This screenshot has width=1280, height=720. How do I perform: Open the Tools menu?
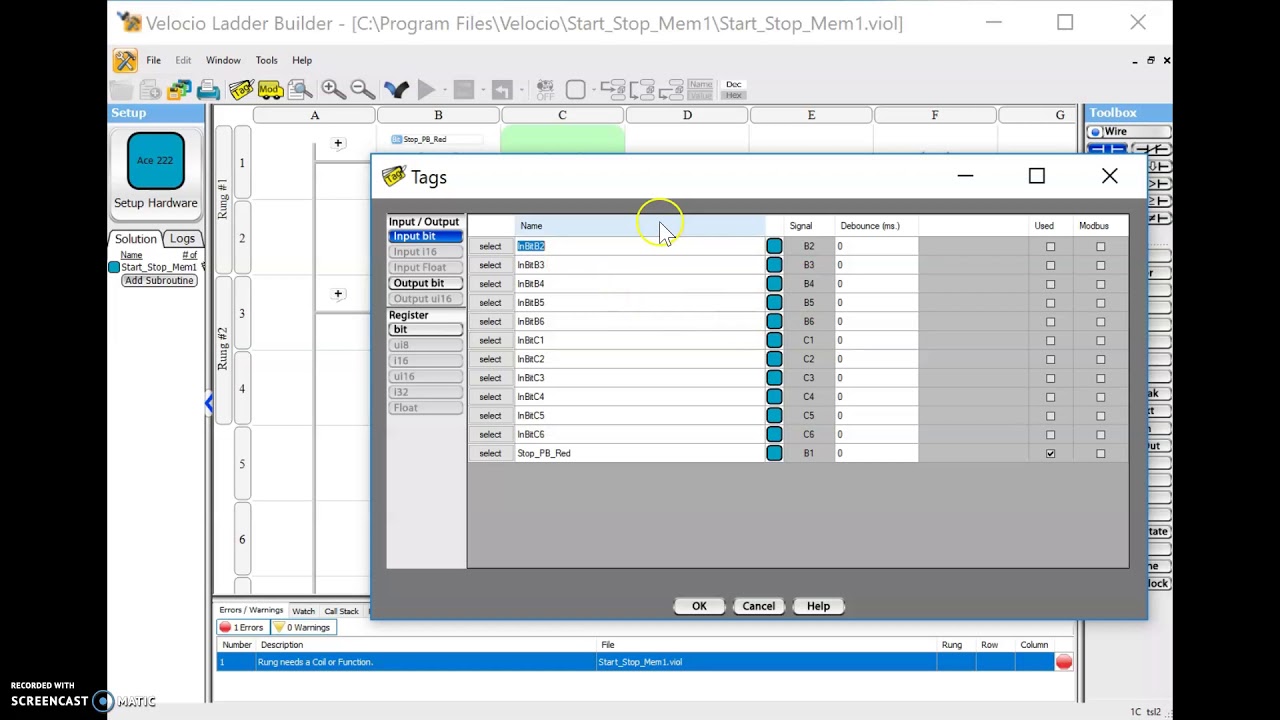click(266, 60)
